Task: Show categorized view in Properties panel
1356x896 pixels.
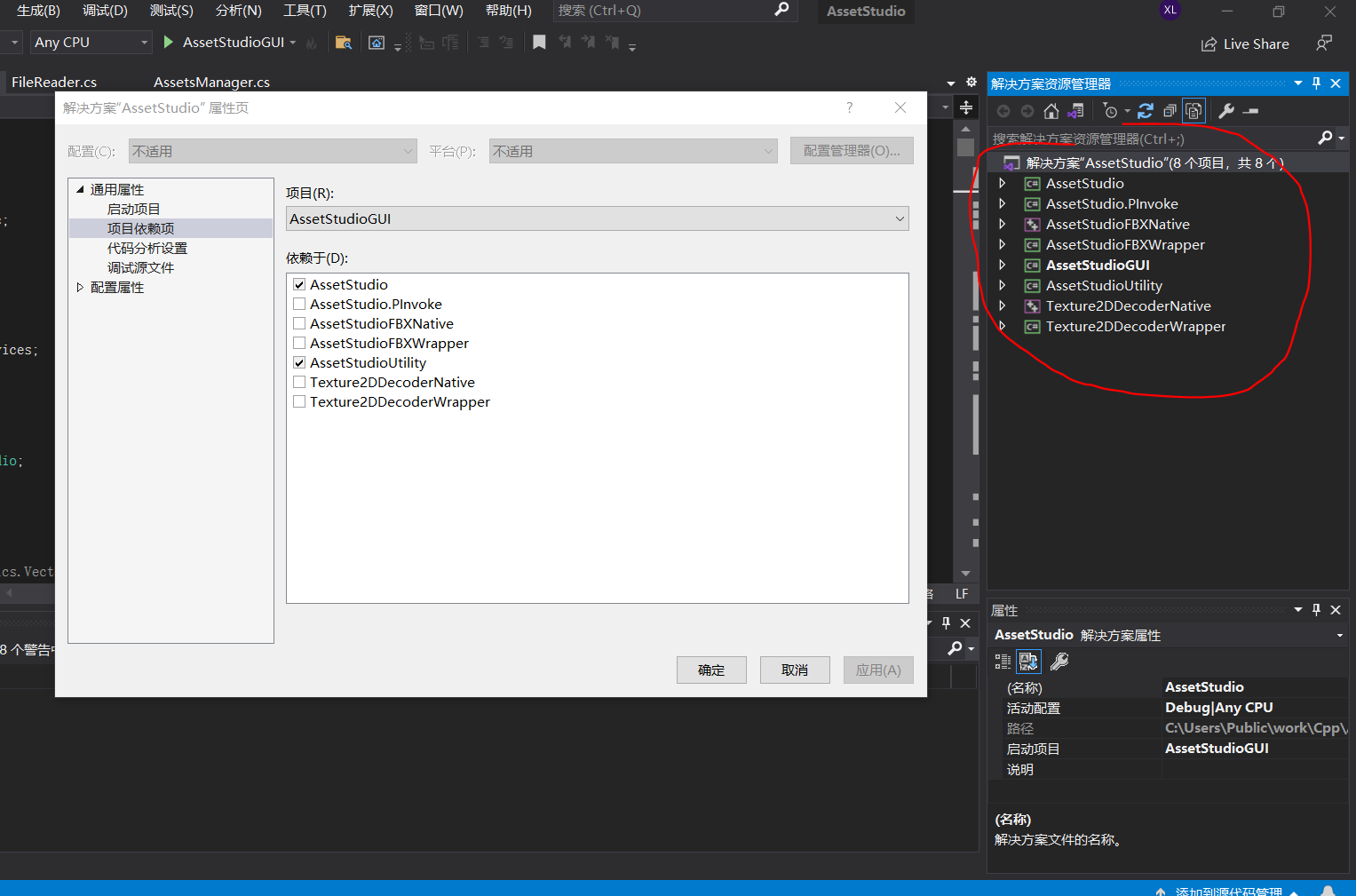Action: point(1003,662)
